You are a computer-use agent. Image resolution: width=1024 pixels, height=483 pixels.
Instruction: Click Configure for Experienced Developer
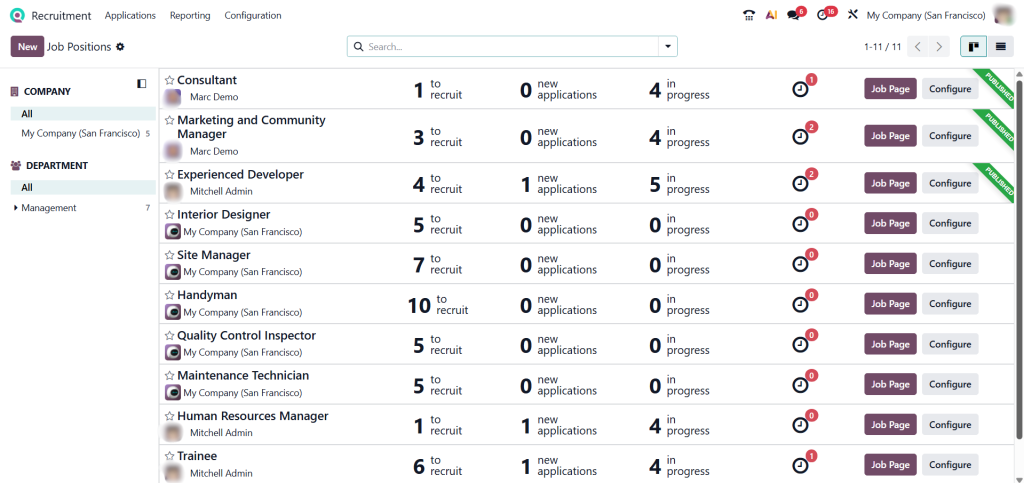coord(950,183)
